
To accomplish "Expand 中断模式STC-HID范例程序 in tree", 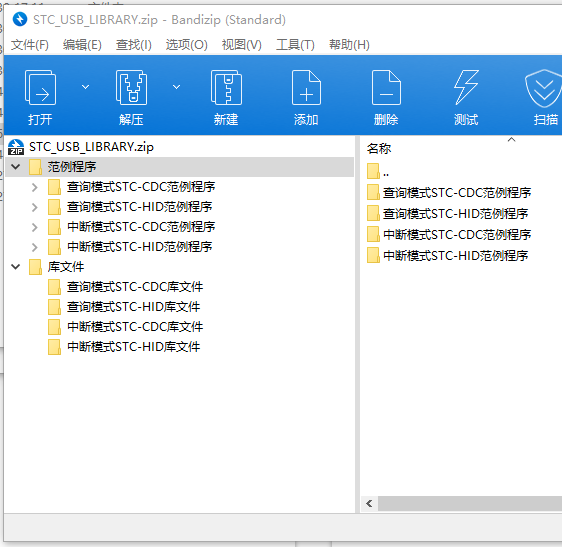I will (x=34, y=247).
